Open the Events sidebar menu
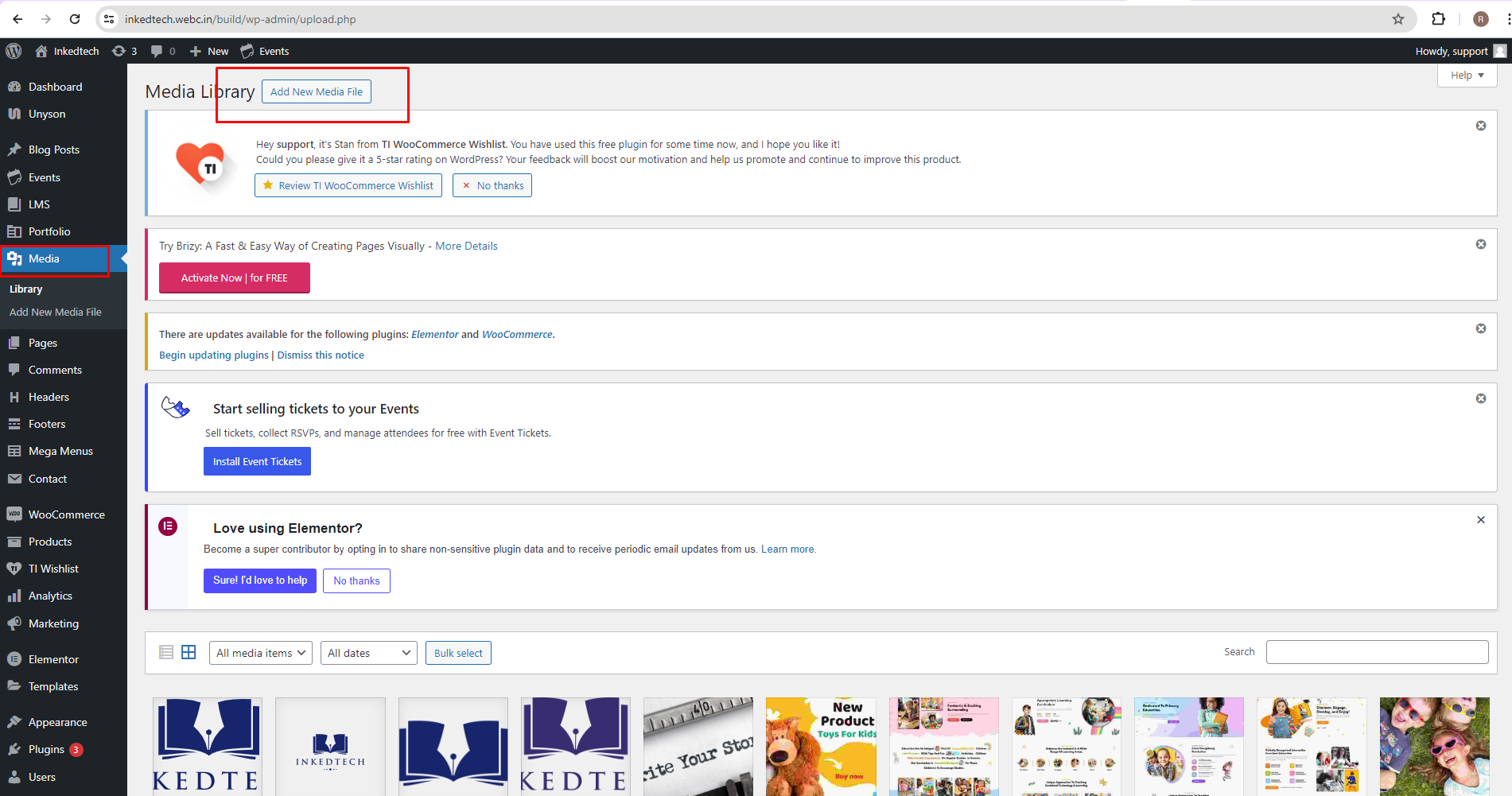The image size is (1512, 796). point(45,177)
